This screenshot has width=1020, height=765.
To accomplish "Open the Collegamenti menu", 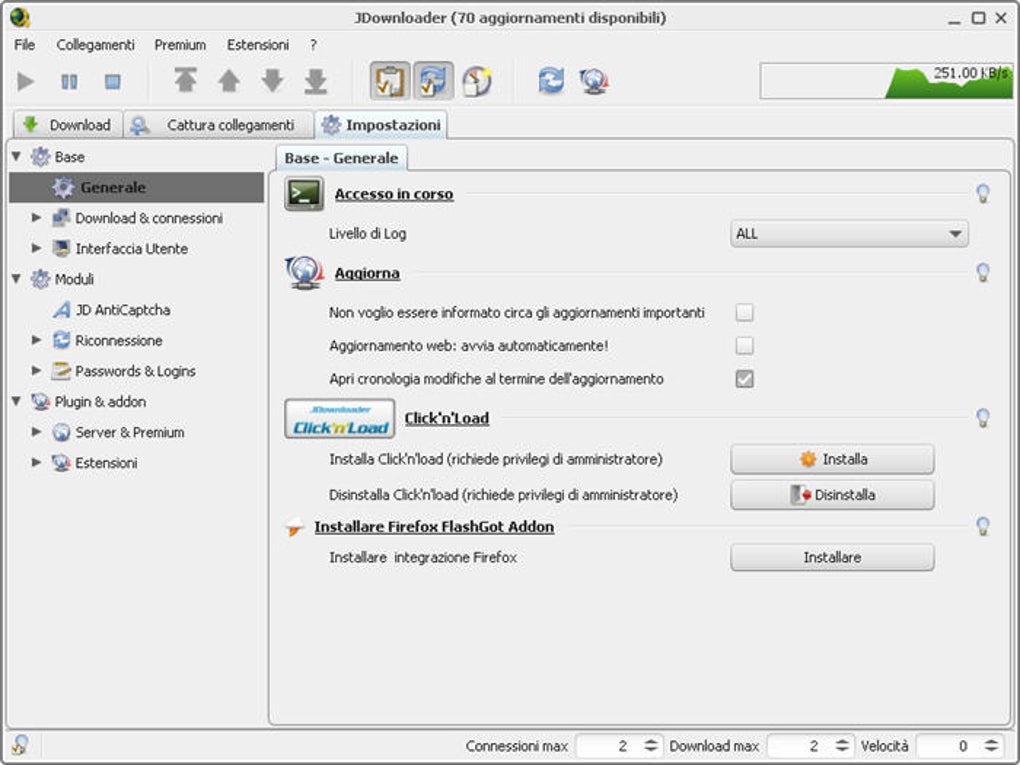I will 96,45.
